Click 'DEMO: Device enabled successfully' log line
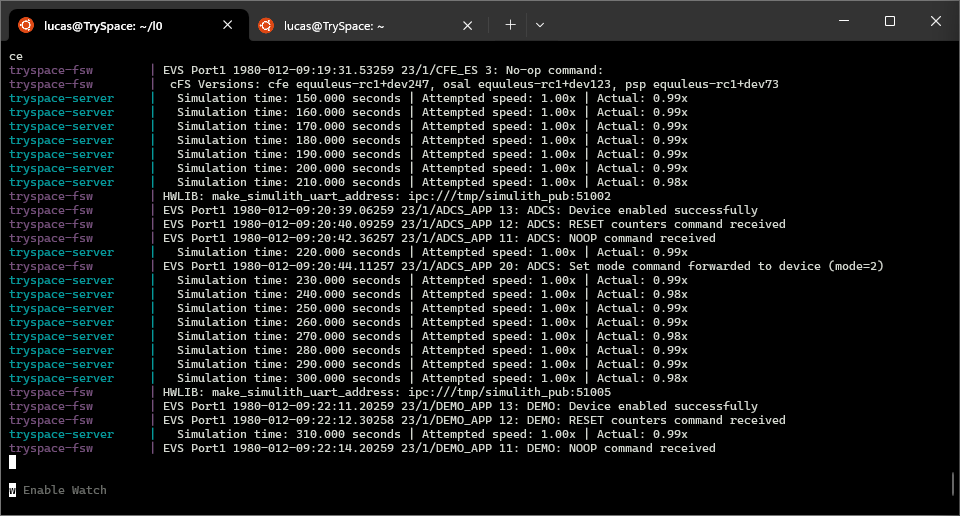Viewport: 960px width, 516px height. [x=460, y=406]
